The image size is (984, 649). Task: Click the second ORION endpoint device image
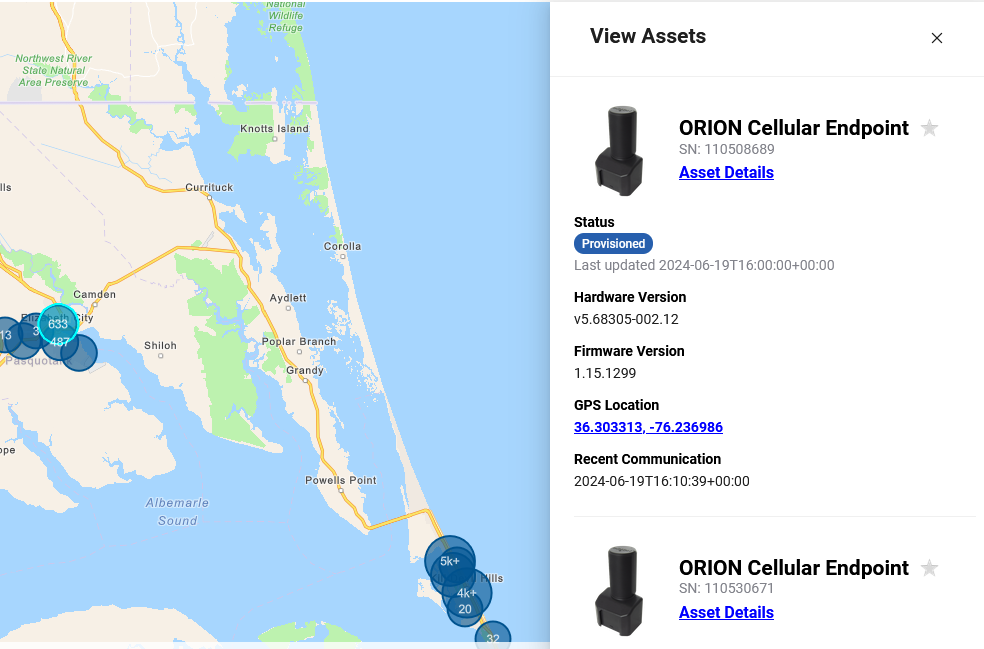620,591
